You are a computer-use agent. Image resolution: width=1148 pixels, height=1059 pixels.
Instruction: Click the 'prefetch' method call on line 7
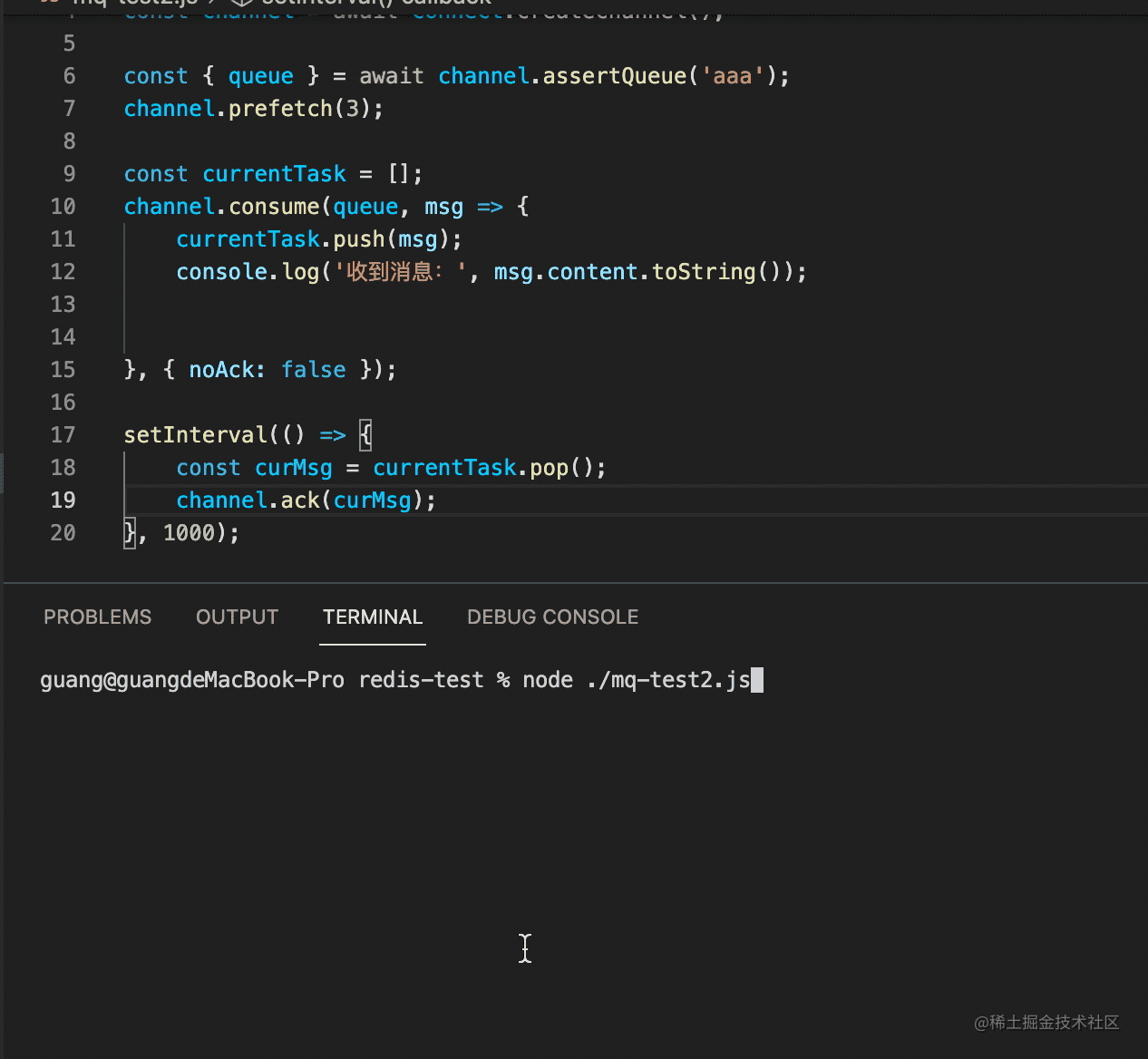coord(280,109)
